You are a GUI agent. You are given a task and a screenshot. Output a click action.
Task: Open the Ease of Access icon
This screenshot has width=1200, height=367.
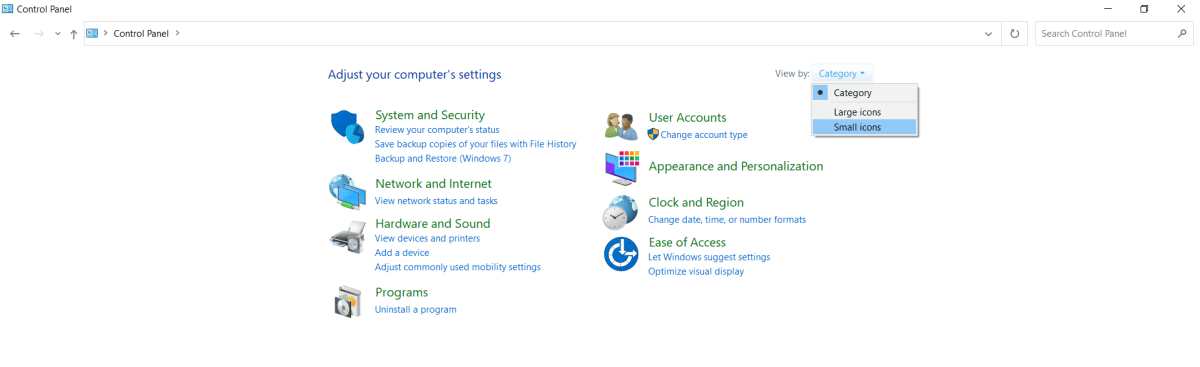[x=621, y=254]
